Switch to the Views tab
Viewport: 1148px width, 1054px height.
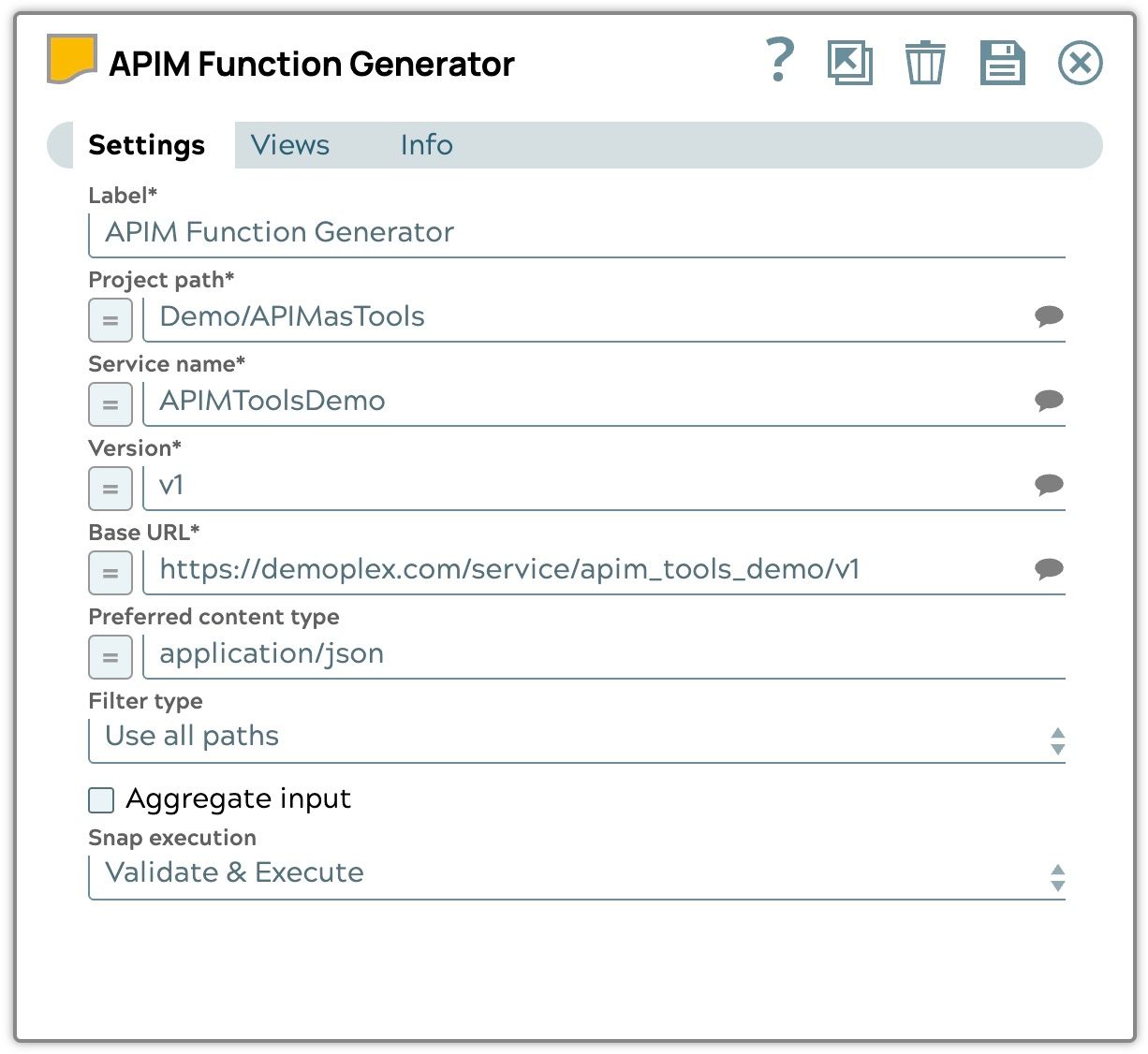(x=290, y=145)
